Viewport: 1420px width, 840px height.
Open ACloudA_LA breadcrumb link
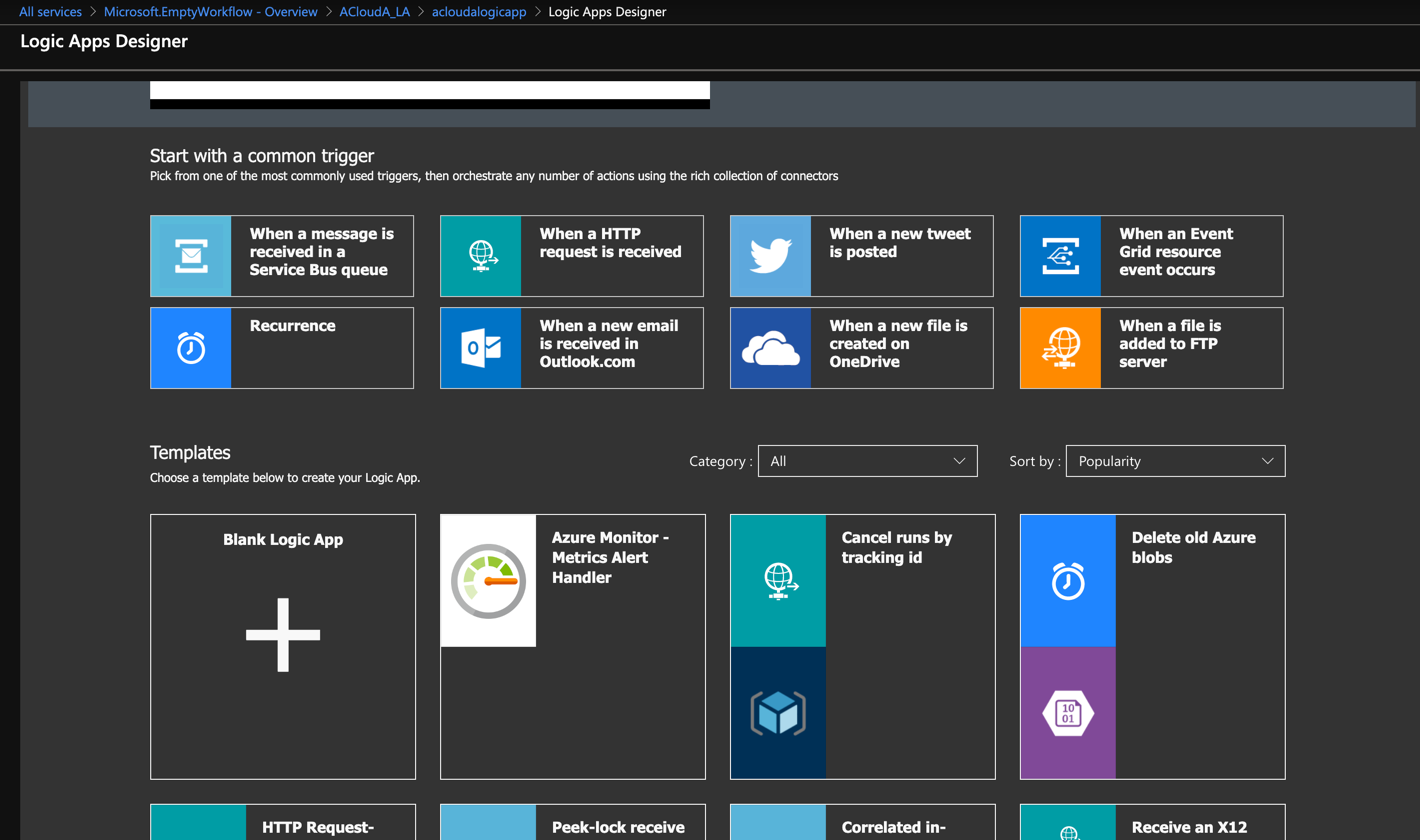(x=375, y=12)
